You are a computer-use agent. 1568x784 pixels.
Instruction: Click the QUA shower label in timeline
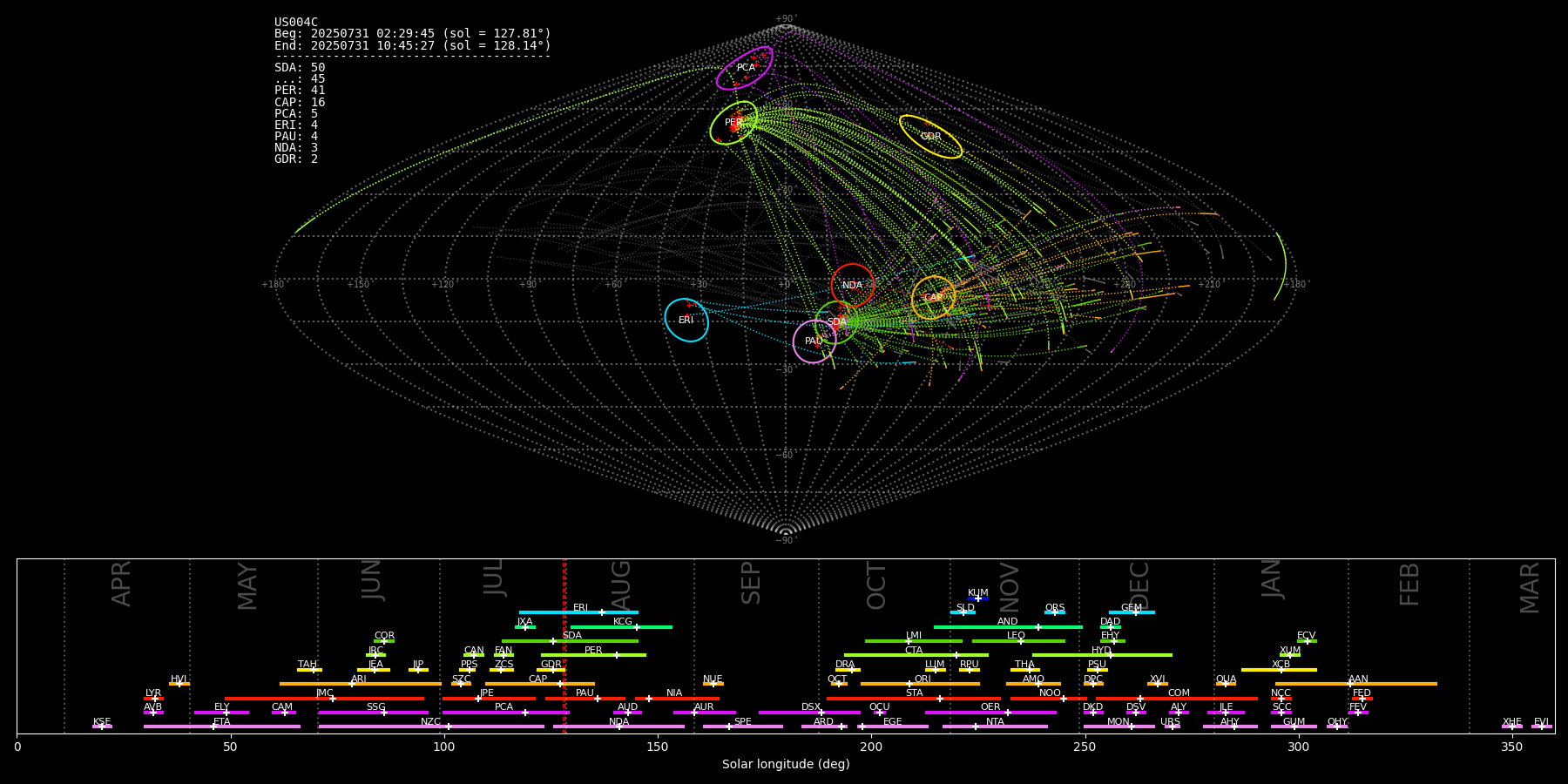tap(1226, 679)
